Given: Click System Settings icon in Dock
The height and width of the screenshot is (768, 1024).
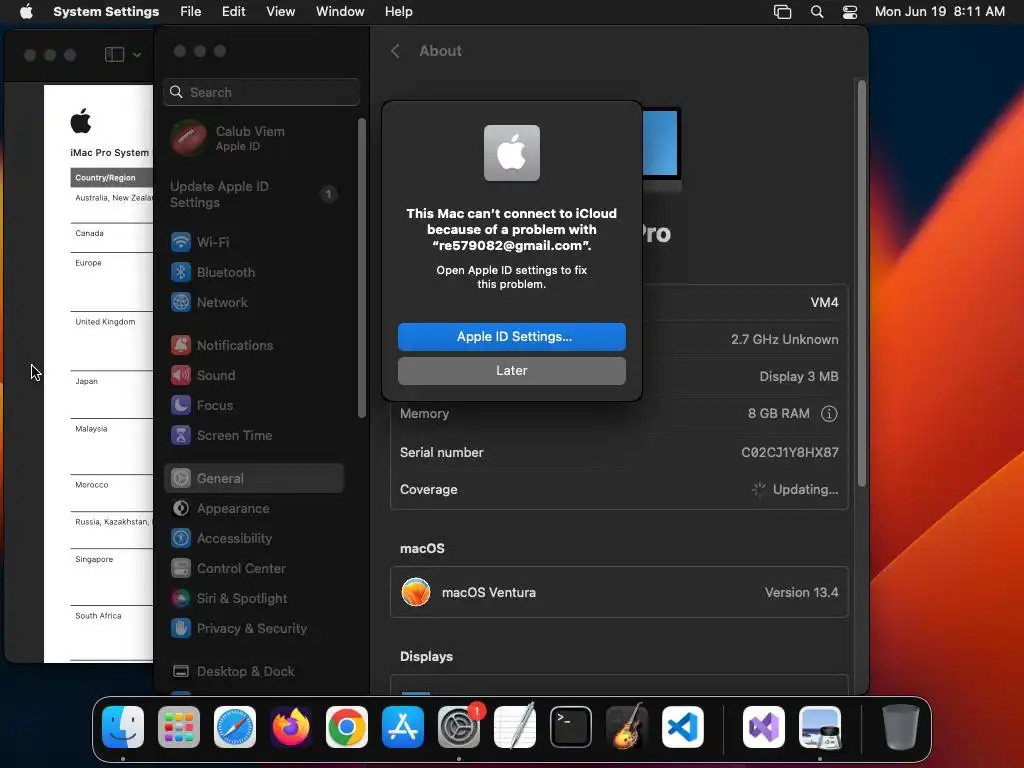Looking at the screenshot, I should (x=458, y=727).
